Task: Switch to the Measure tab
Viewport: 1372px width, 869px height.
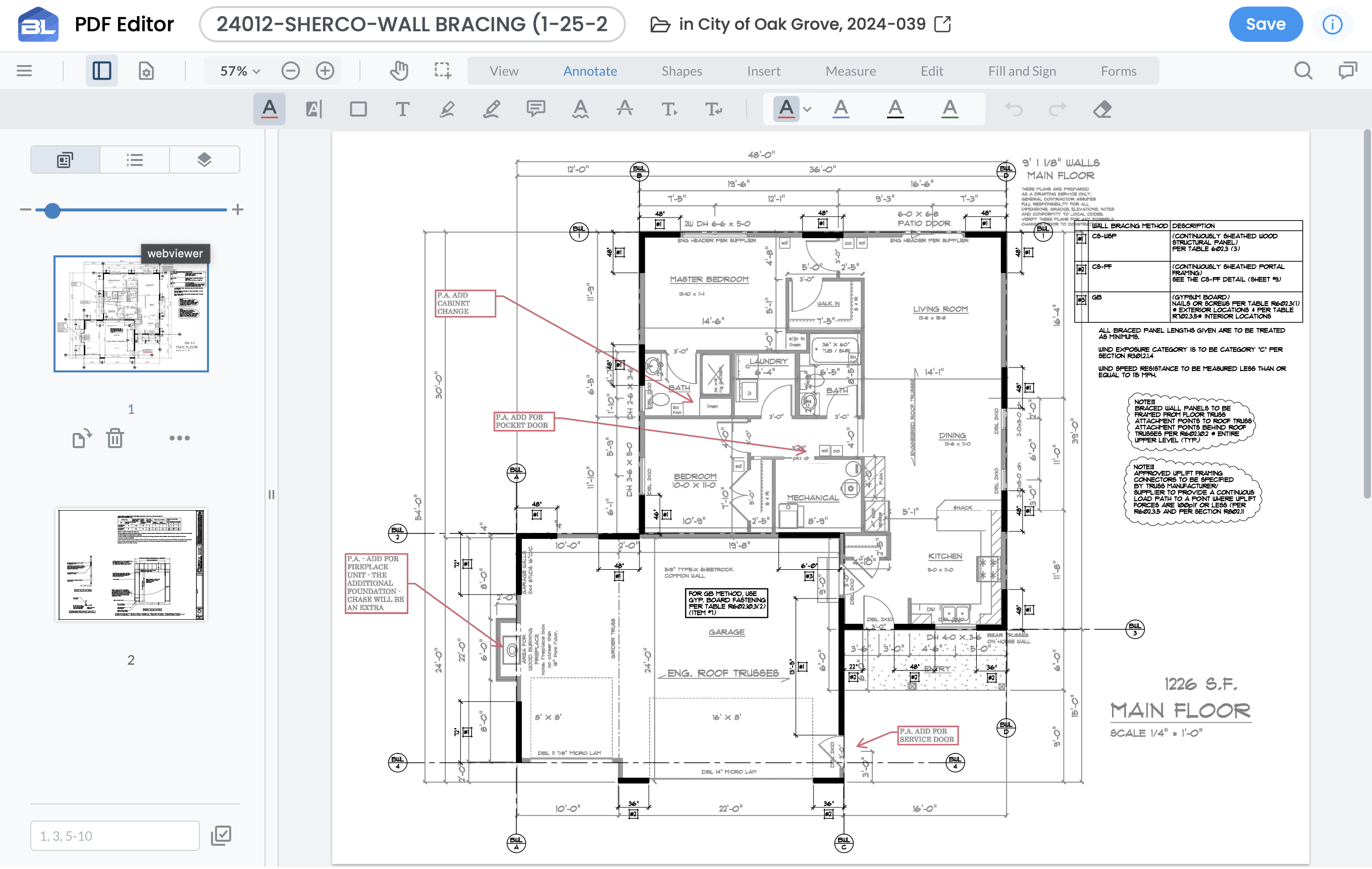Action: tap(850, 71)
